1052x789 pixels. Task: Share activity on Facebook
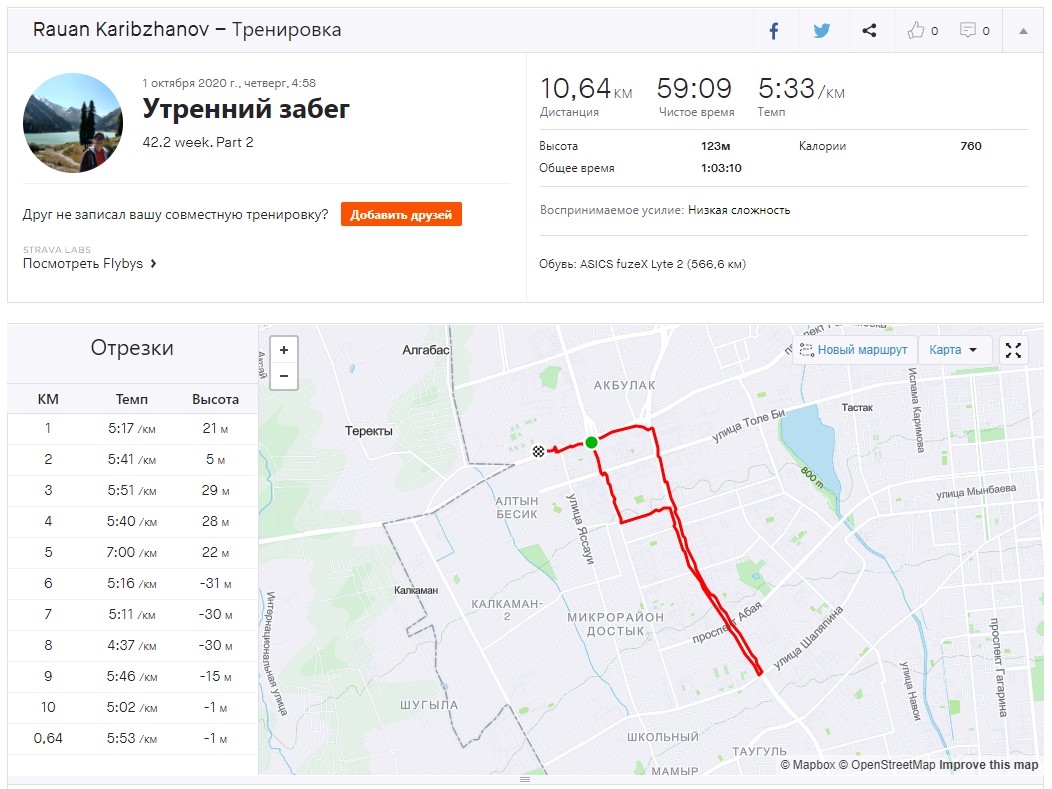coord(774,31)
